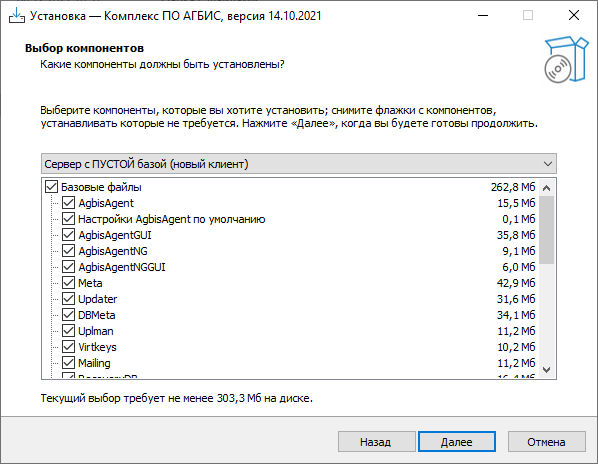The width and height of the screenshot is (598, 464).
Task: Close the installer window
Action: point(574,16)
